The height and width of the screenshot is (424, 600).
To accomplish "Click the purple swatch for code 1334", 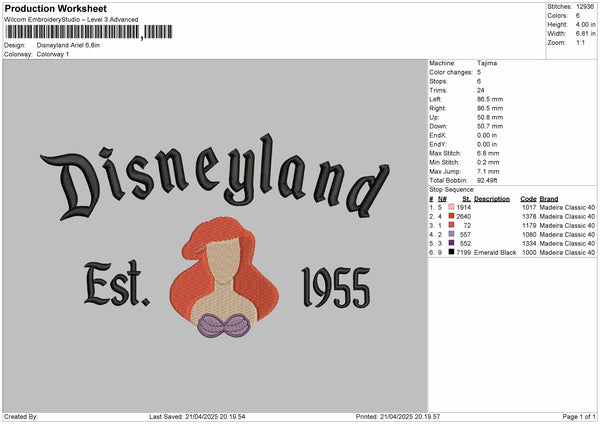I will [x=451, y=243].
